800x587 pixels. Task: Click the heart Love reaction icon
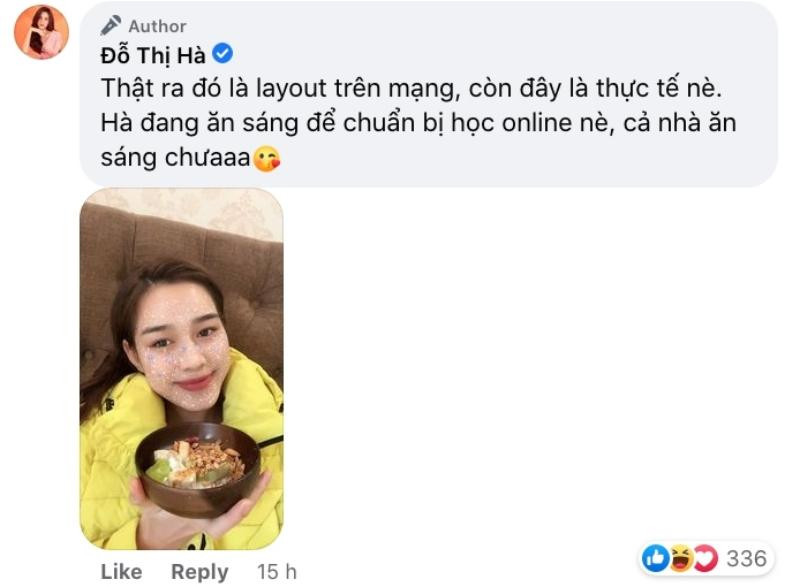pyautogui.click(x=706, y=558)
